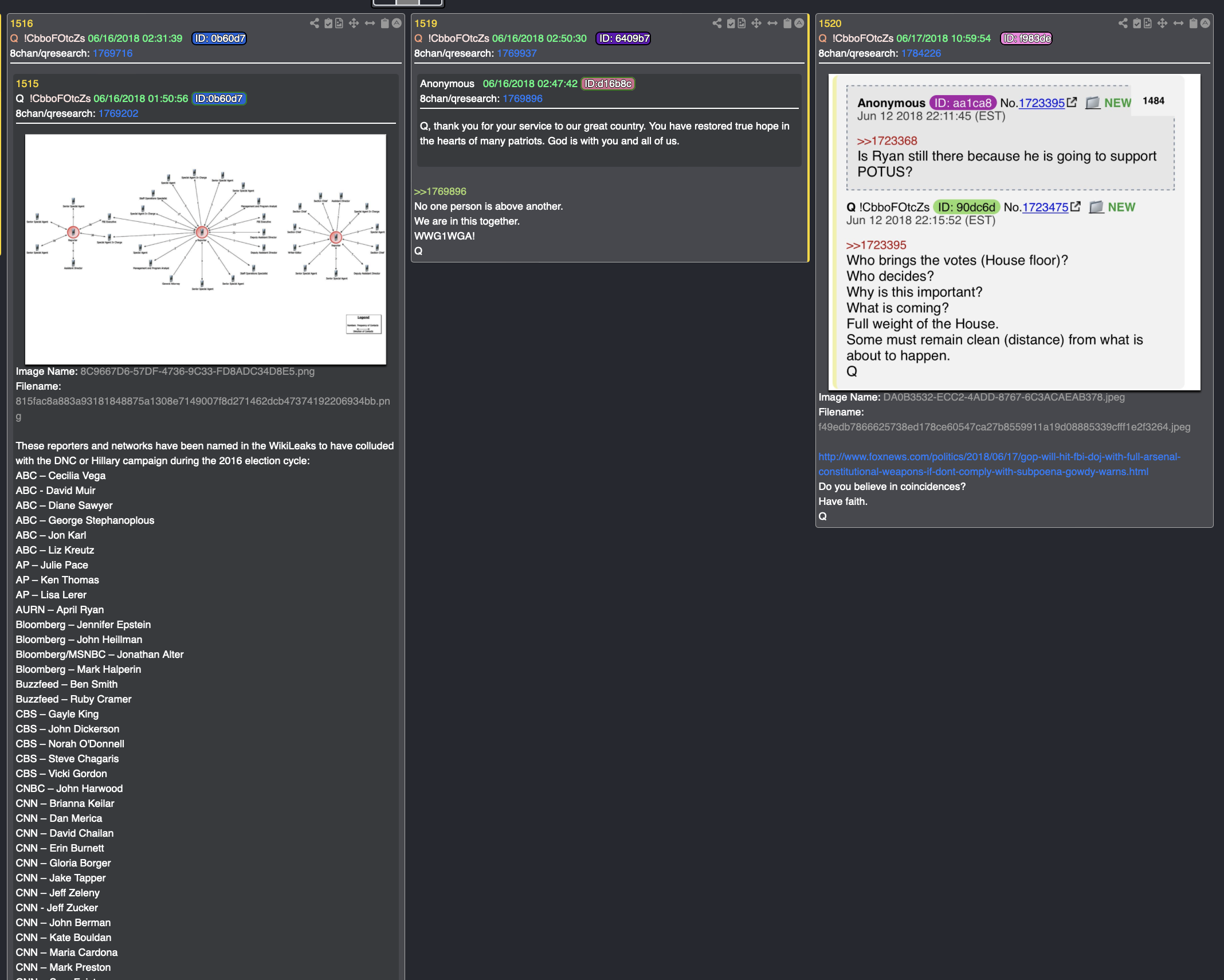The image size is (1224, 980).
Task: Open 8chan/qresearch link 1784226
Action: coord(921,53)
